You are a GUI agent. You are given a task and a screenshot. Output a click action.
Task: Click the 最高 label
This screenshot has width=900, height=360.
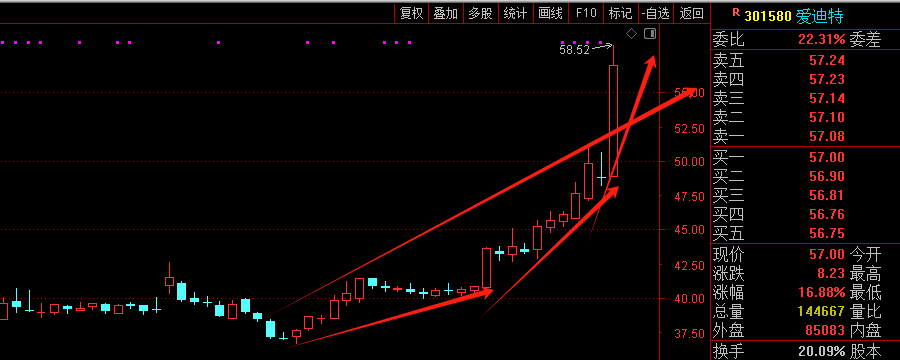tap(865, 273)
